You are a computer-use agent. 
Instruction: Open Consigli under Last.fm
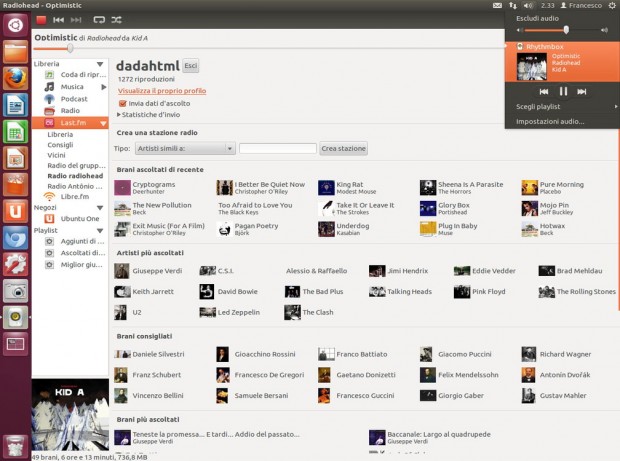coord(60,145)
